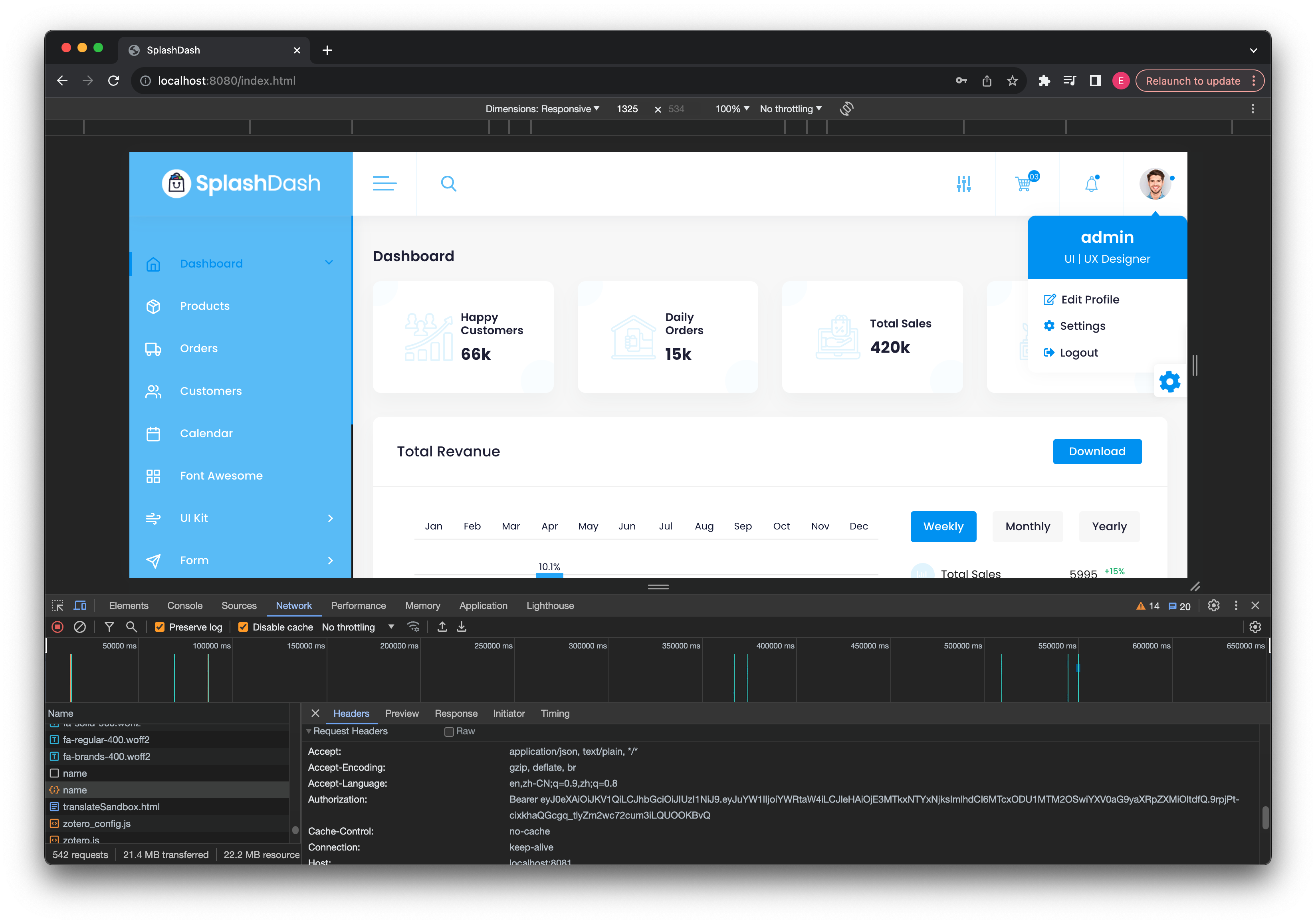Switch to the Console tab
Image resolution: width=1316 pixels, height=924 pixels.
click(x=184, y=606)
